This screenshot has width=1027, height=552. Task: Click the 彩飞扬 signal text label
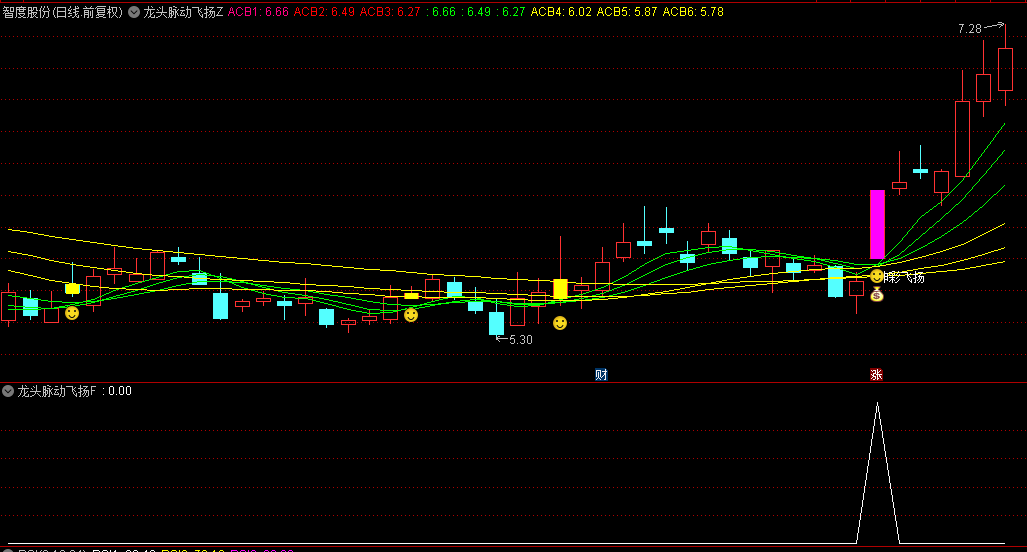point(905,278)
